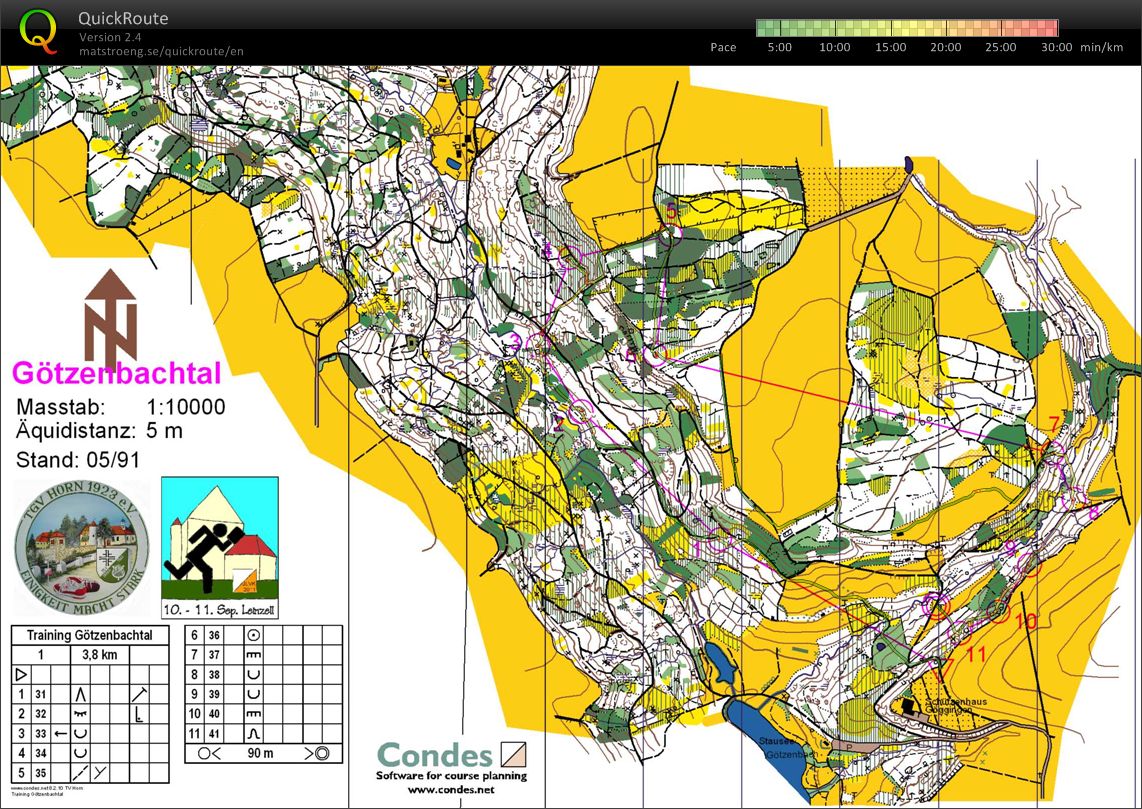
Task: Click the start triangle in control table
Action: tap(20, 674)
